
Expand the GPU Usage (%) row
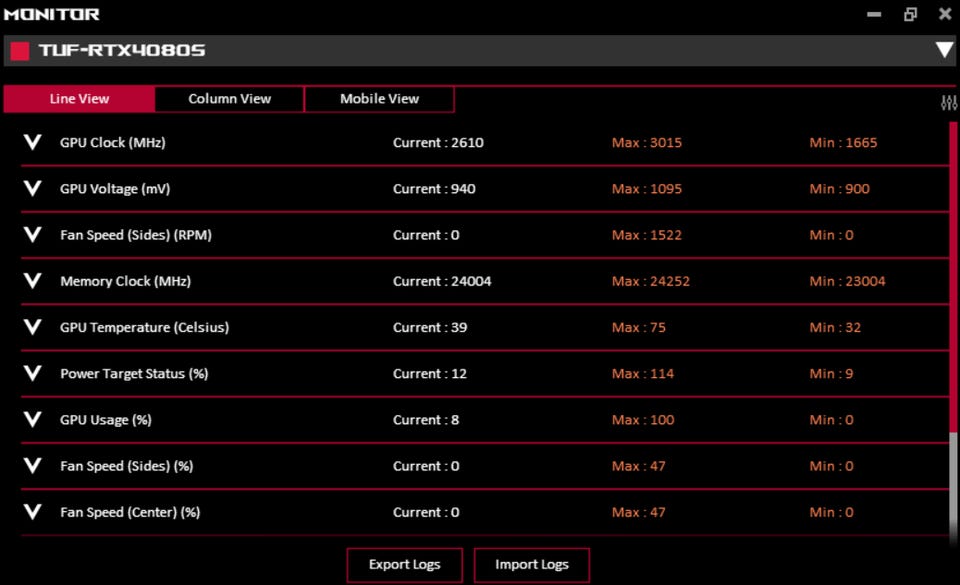(32, 420)
